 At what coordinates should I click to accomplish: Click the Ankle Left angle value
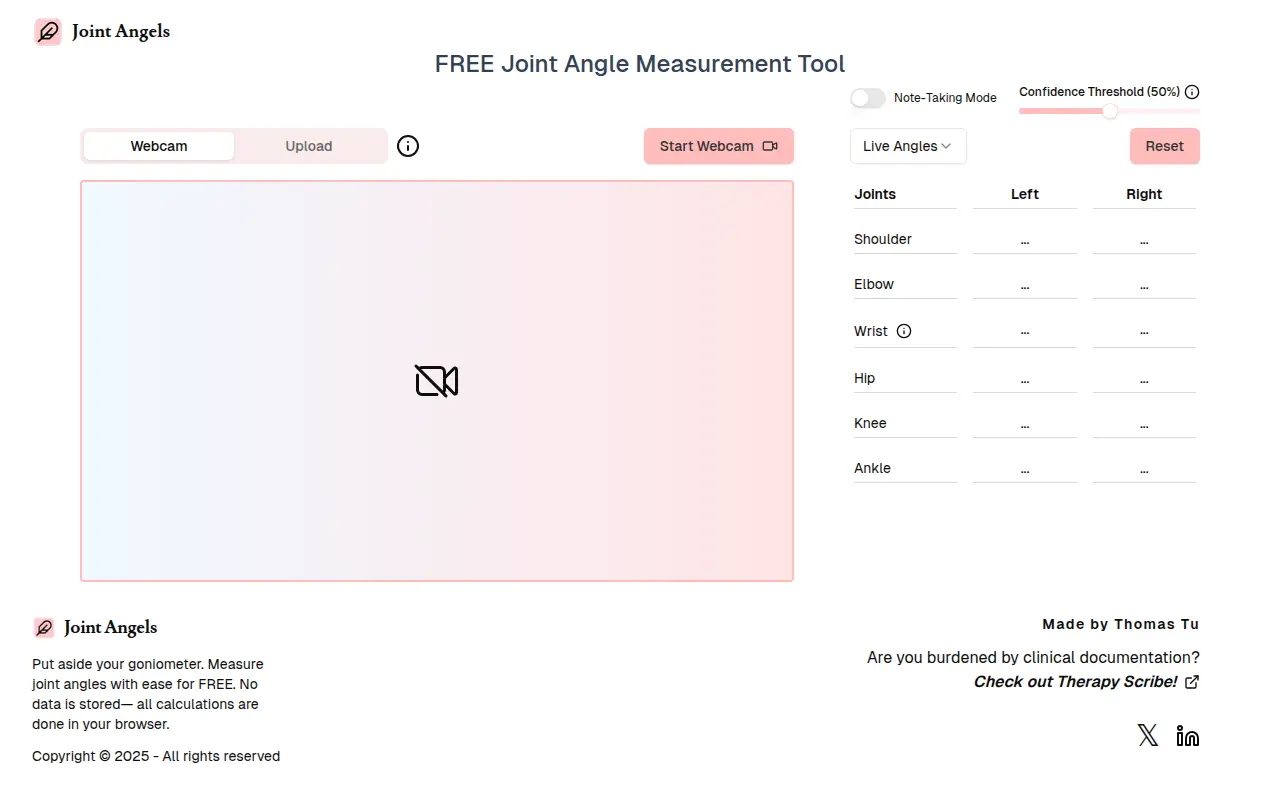tap(1025, 469)
